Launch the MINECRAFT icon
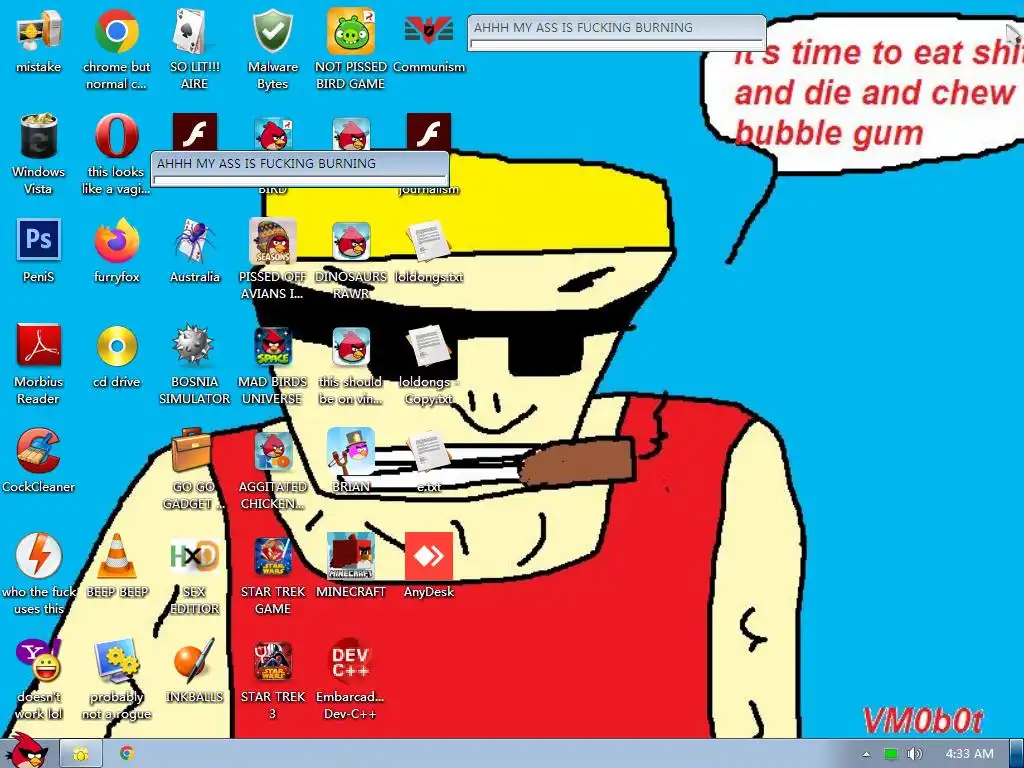Viewport: 1024px width, 768px height. [351, 555]
